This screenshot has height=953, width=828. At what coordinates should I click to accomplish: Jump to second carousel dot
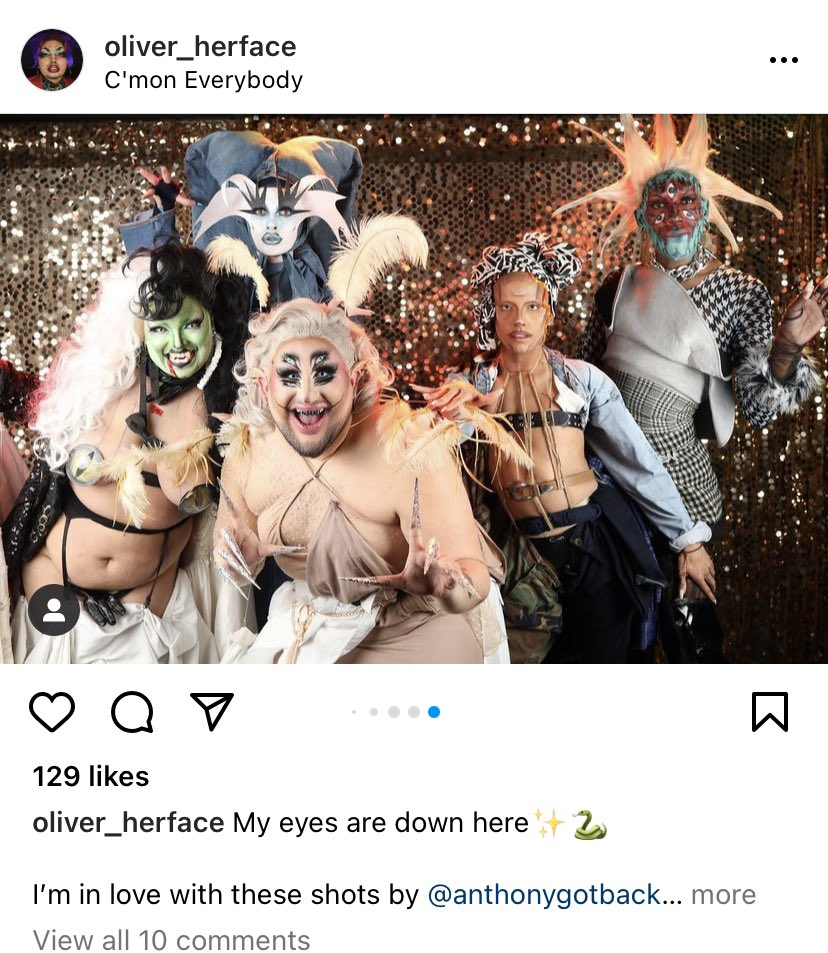(374, 712)
